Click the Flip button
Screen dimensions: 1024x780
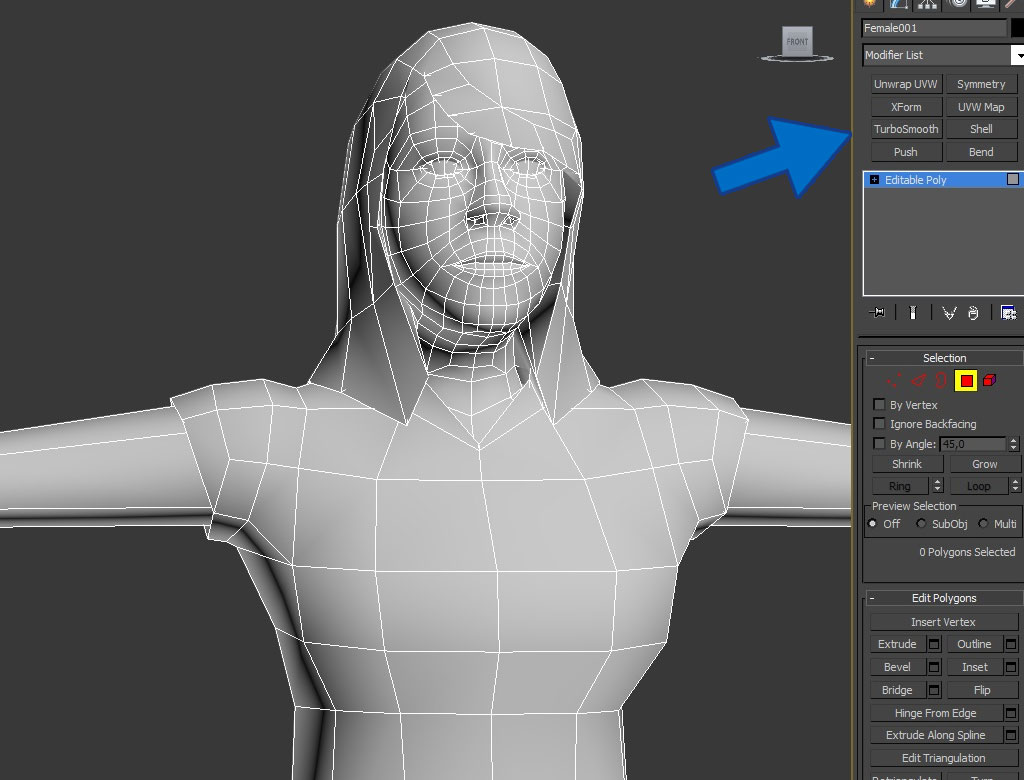[x=982, y=690]
